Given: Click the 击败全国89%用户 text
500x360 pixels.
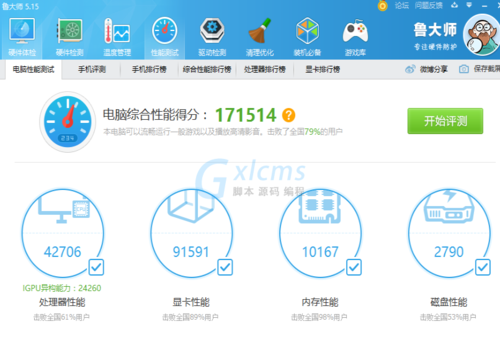Looking at the screenshot, I should [x=190, y=317].
